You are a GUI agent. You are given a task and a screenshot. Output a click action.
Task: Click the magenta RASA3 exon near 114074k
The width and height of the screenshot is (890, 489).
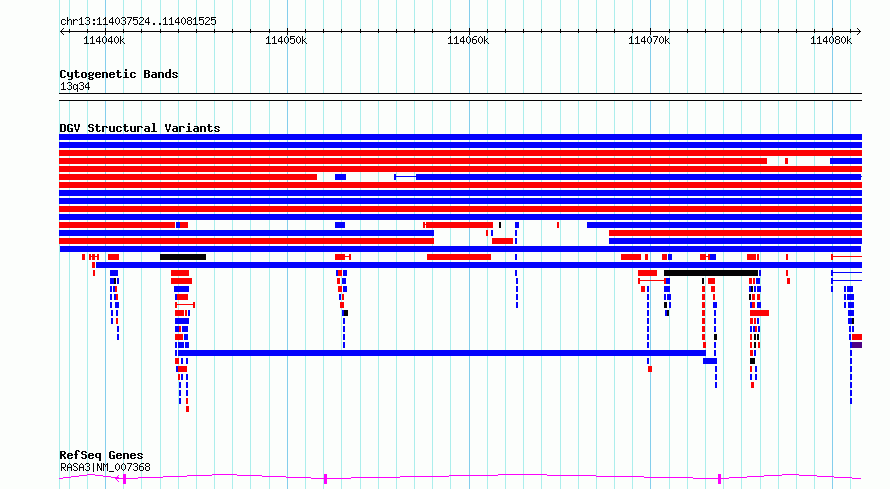(719, 479)
